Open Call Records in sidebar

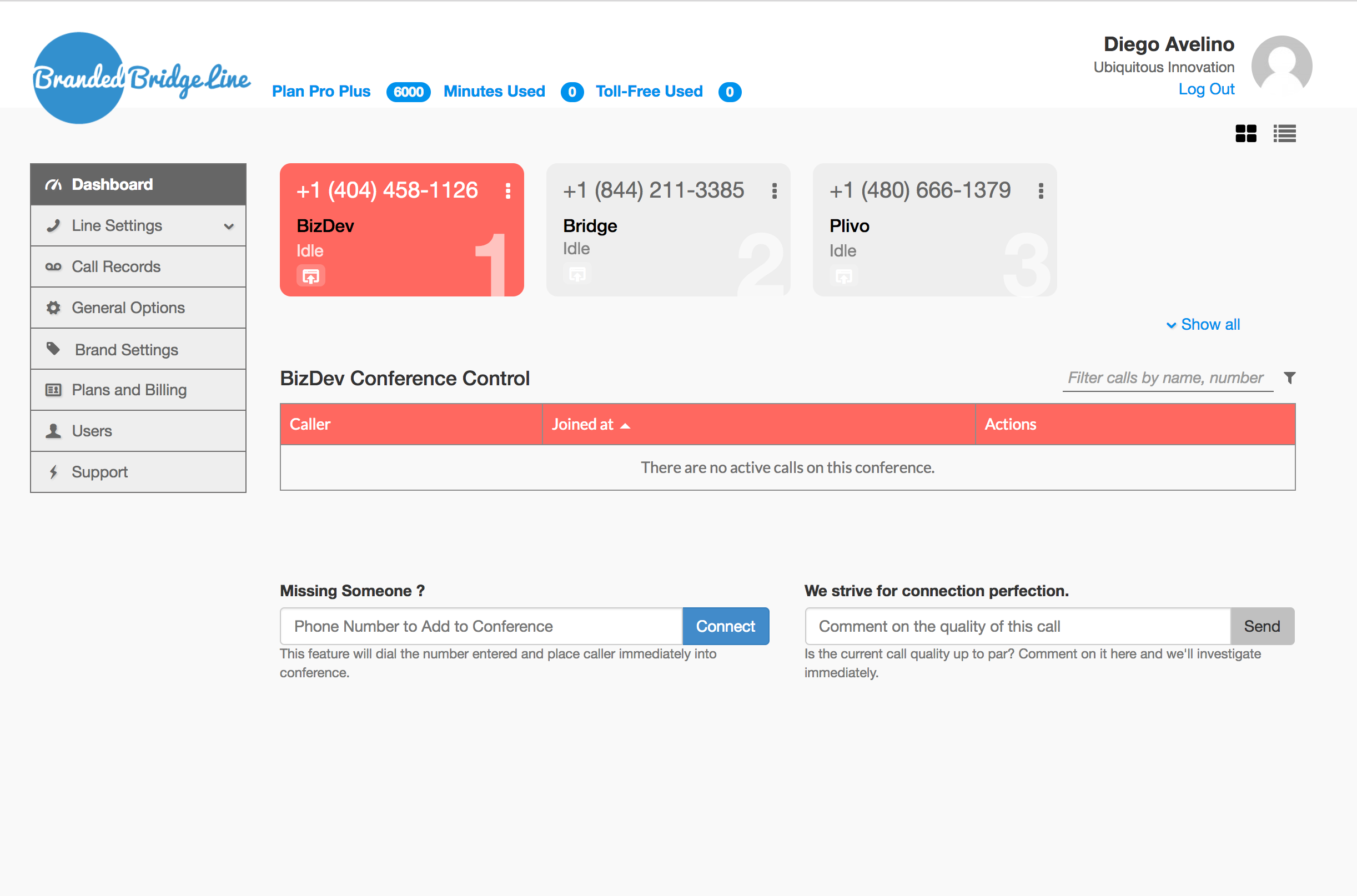(116, 267)
